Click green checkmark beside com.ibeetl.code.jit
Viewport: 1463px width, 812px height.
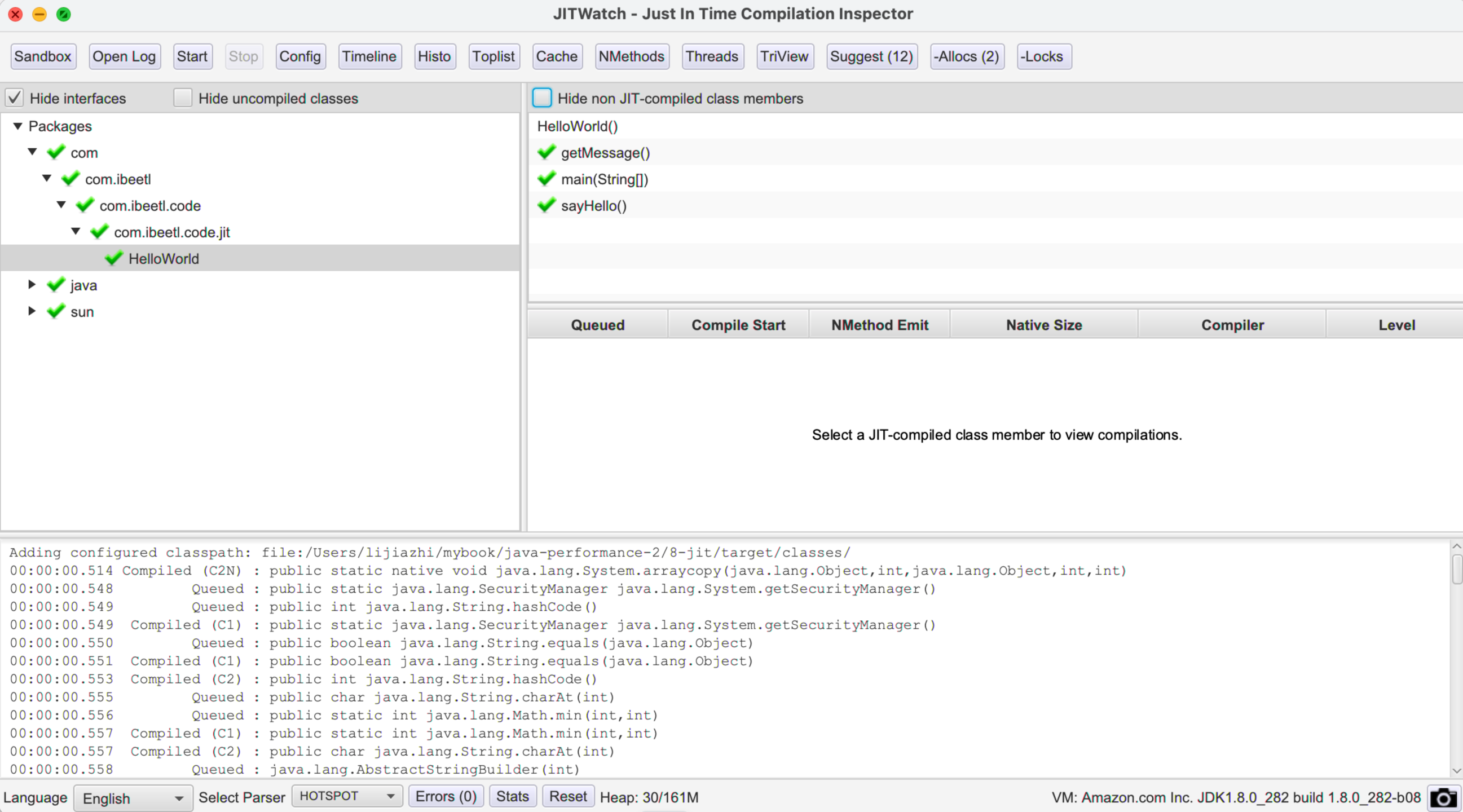point(99,232)
